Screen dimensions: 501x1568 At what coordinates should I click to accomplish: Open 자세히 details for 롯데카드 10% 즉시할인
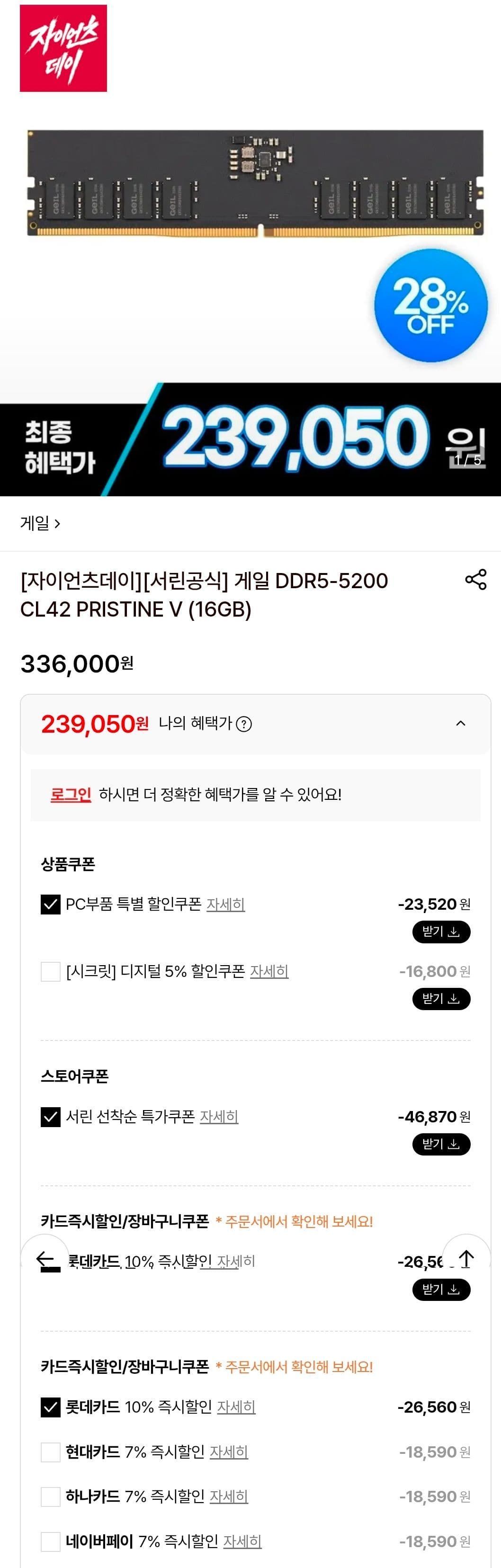coord(236,1407)
